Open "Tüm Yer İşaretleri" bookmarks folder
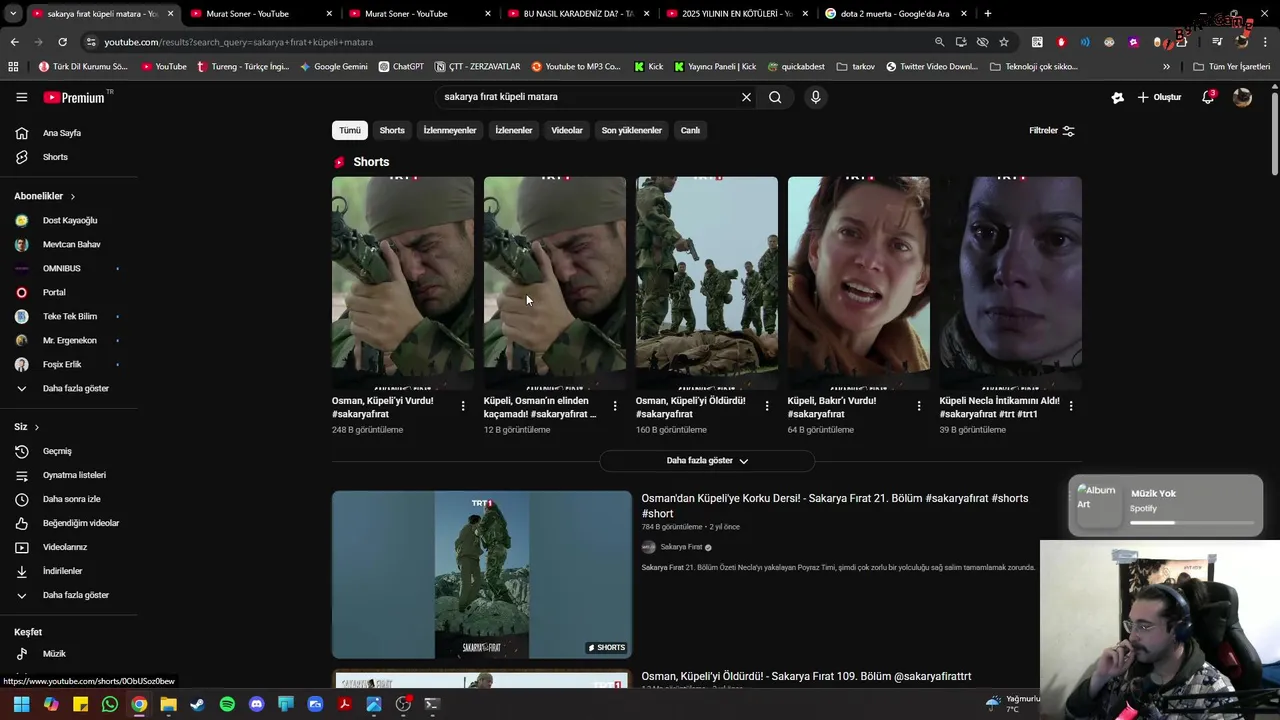This screenshot has width=1280, height=720. tap(1232, 67)
